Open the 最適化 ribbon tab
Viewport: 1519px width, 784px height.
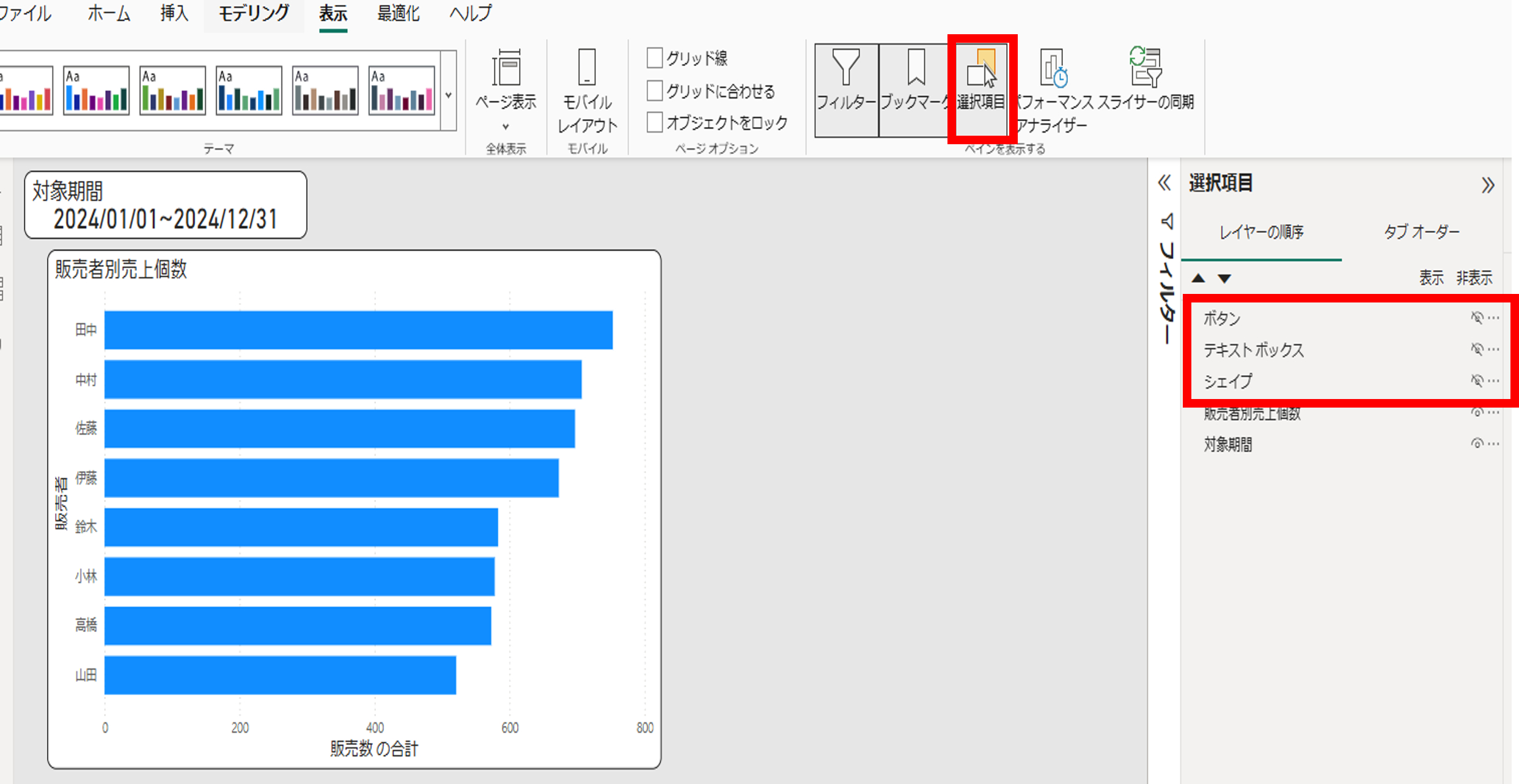coord(399,13)
